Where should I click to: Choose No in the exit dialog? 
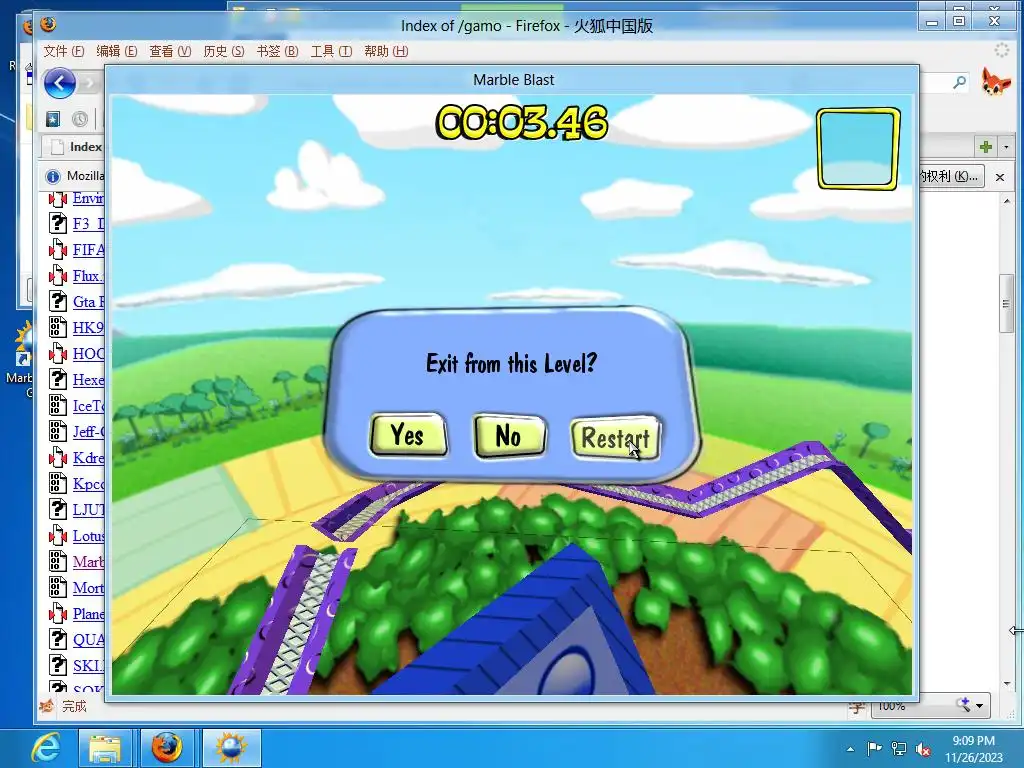(509, 435)
